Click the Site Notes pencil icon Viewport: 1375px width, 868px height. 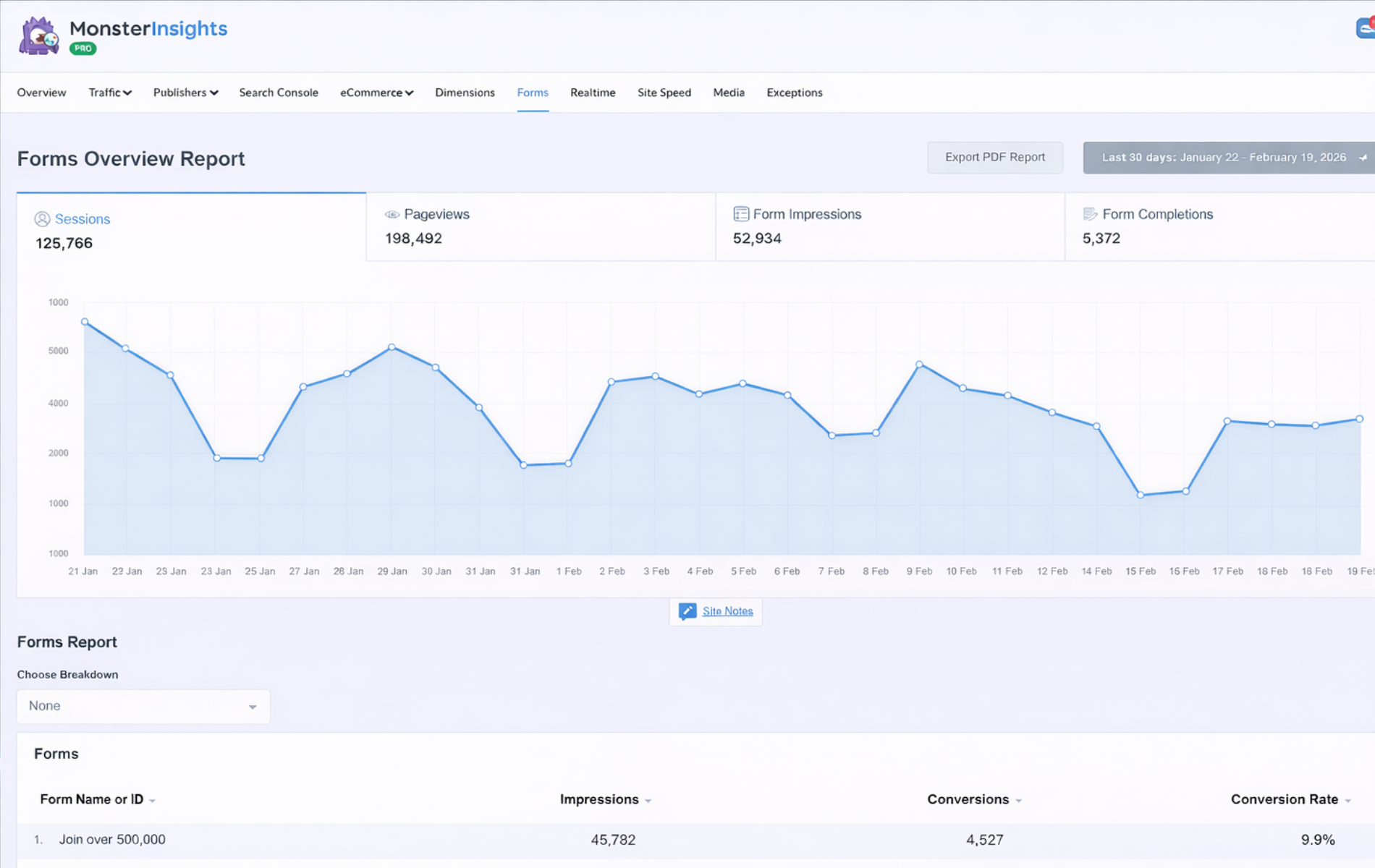(x=687, y=611)
